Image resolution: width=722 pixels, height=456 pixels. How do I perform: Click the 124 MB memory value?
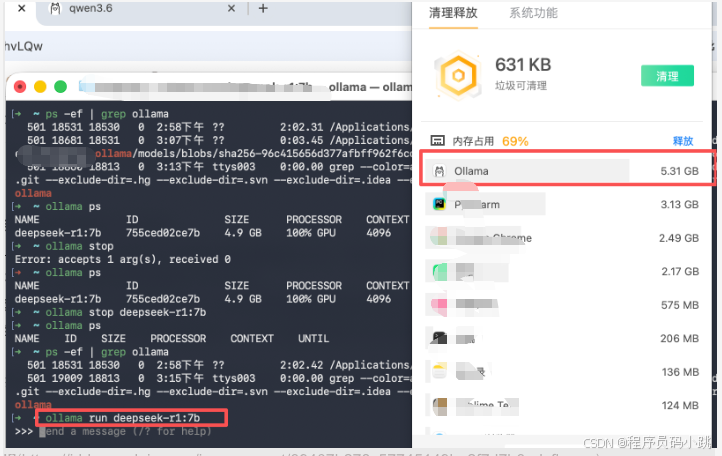(x=680, y=406)
